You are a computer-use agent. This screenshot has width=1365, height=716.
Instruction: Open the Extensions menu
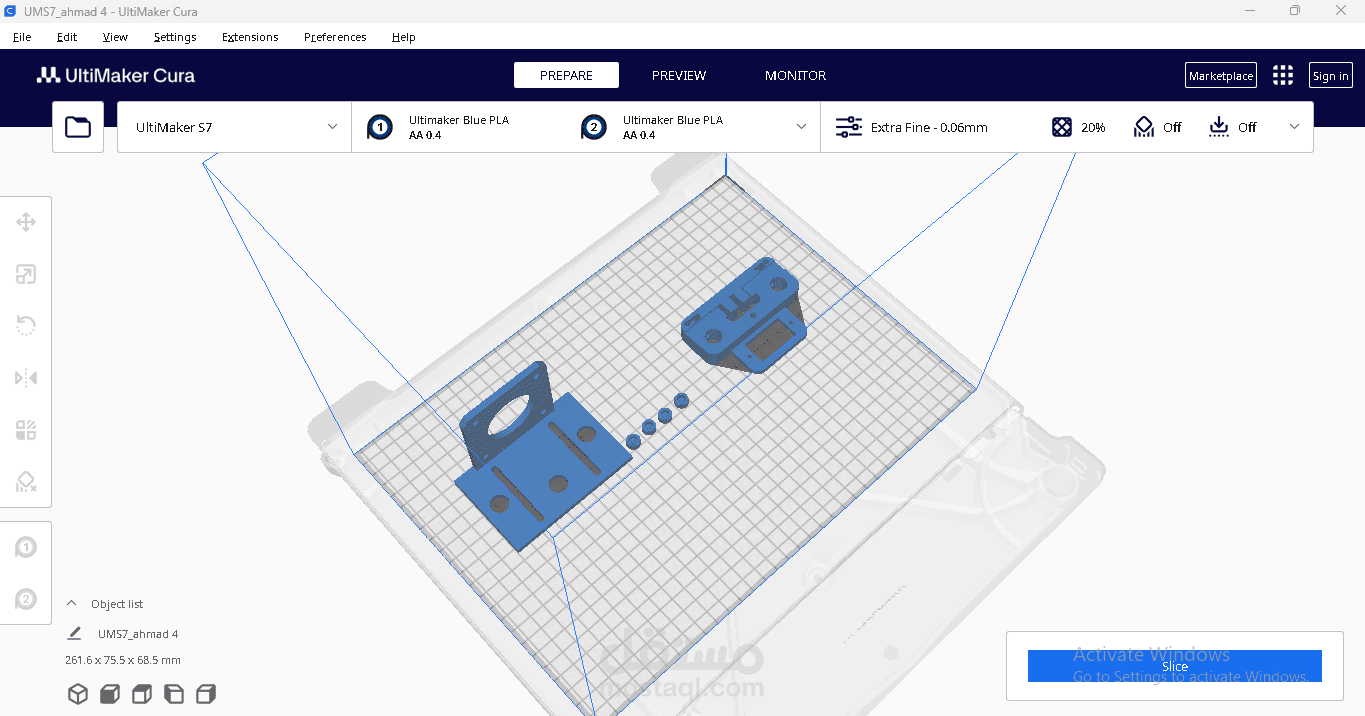[250, 37]
